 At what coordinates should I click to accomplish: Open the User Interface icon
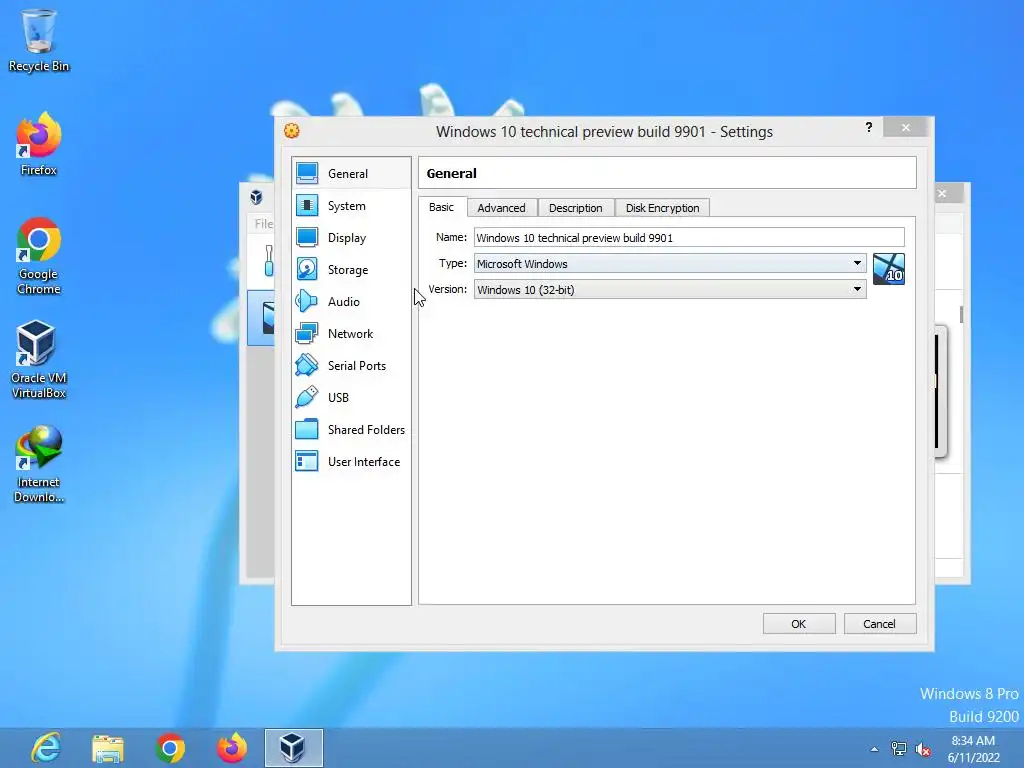[307, 462]
